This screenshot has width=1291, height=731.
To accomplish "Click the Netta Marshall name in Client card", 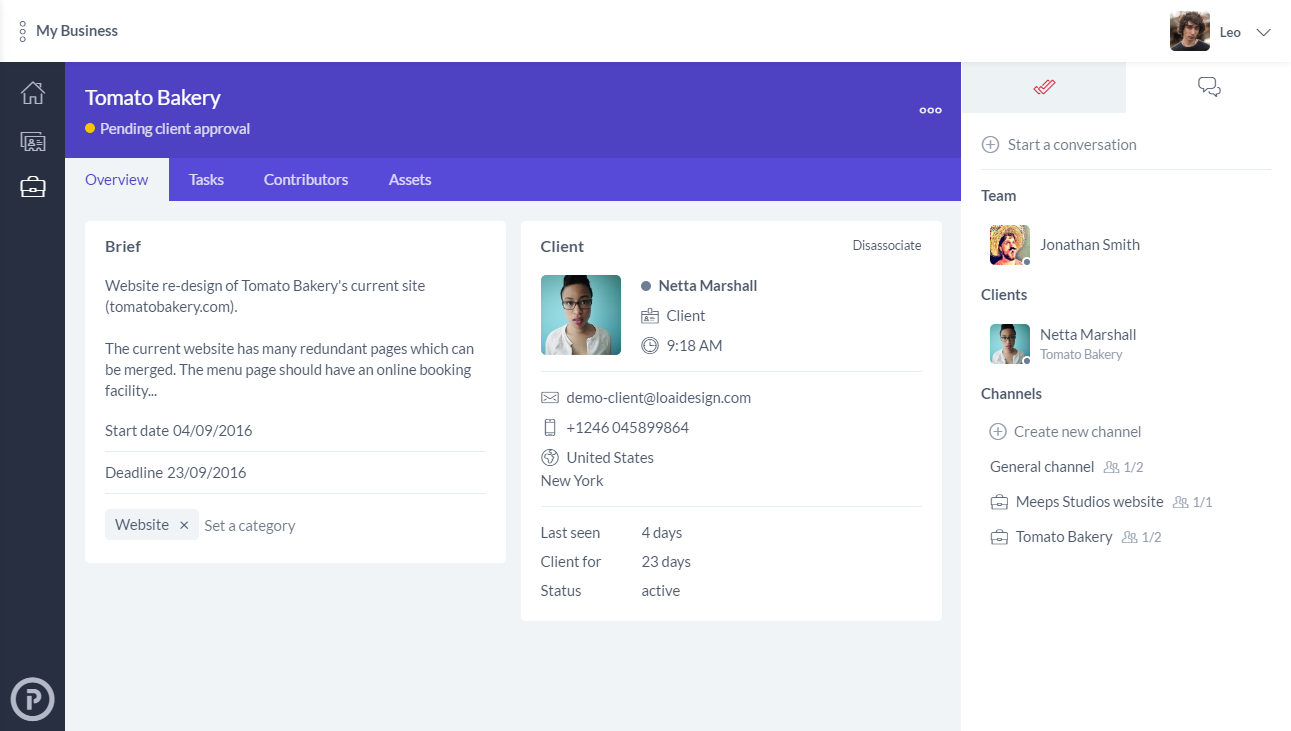I will (x=708, y=285).
